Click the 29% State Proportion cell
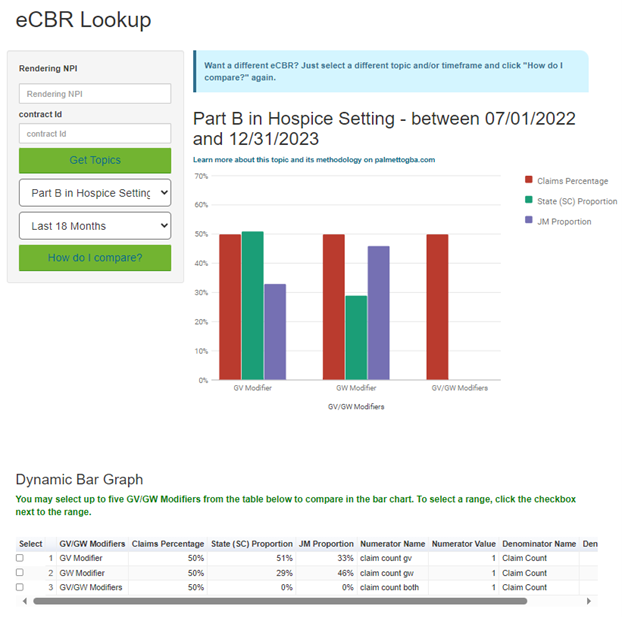This screenshot has width=622, height=618. click(251, 573)
